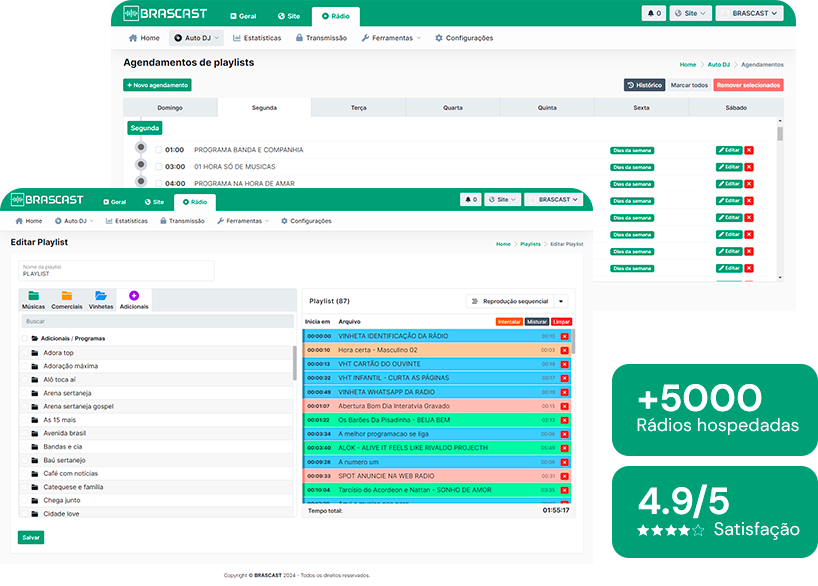Delete the 01:00 PROGRAMA BANDA E COMPANHIA schedule
This screenshot has height=586, width=818.
click(749, 150)
